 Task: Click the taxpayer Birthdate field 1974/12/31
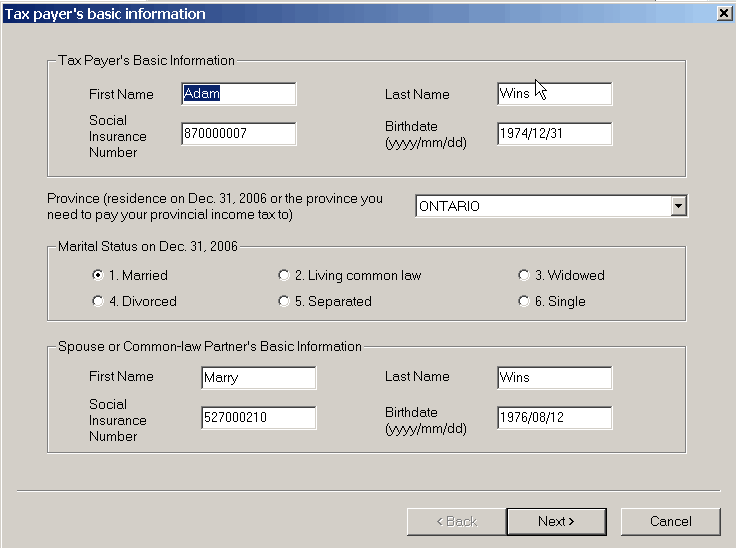click(x=554, y=134)
